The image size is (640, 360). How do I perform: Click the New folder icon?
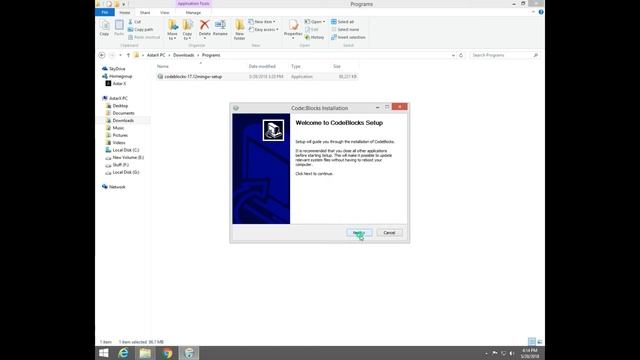pyautogui.click(x=240, y=30)
